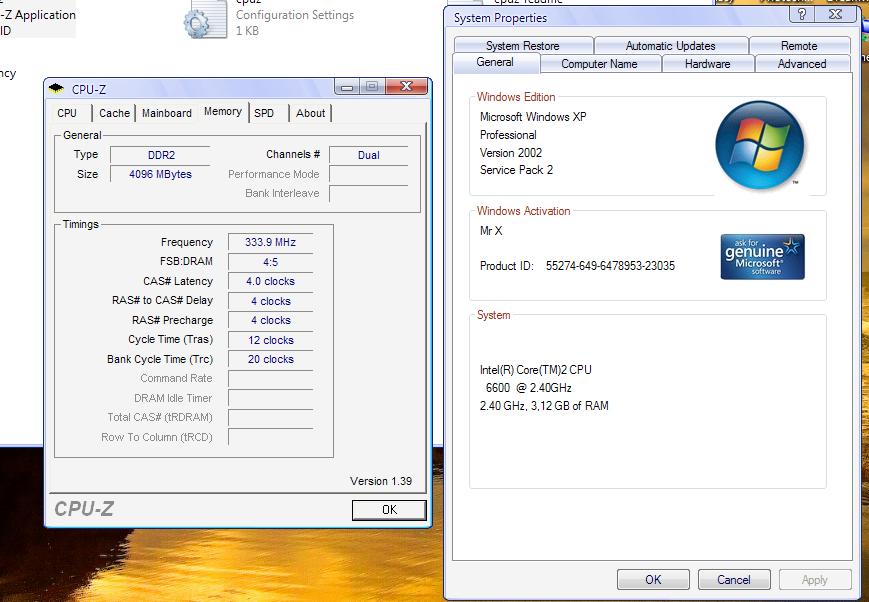869x602 pixels.
Task: Click the empty Command Rate field
Action: (270, 379)
